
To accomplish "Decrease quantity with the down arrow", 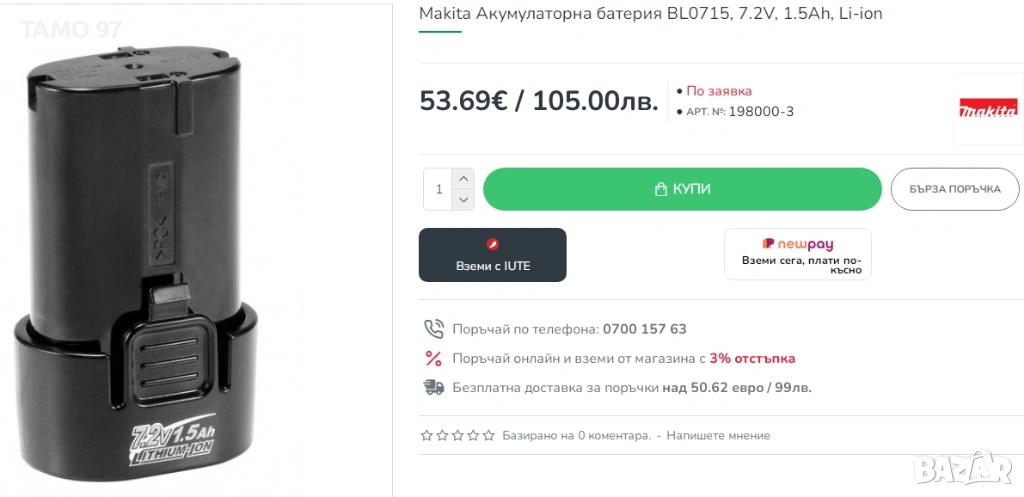I will 462,200.
